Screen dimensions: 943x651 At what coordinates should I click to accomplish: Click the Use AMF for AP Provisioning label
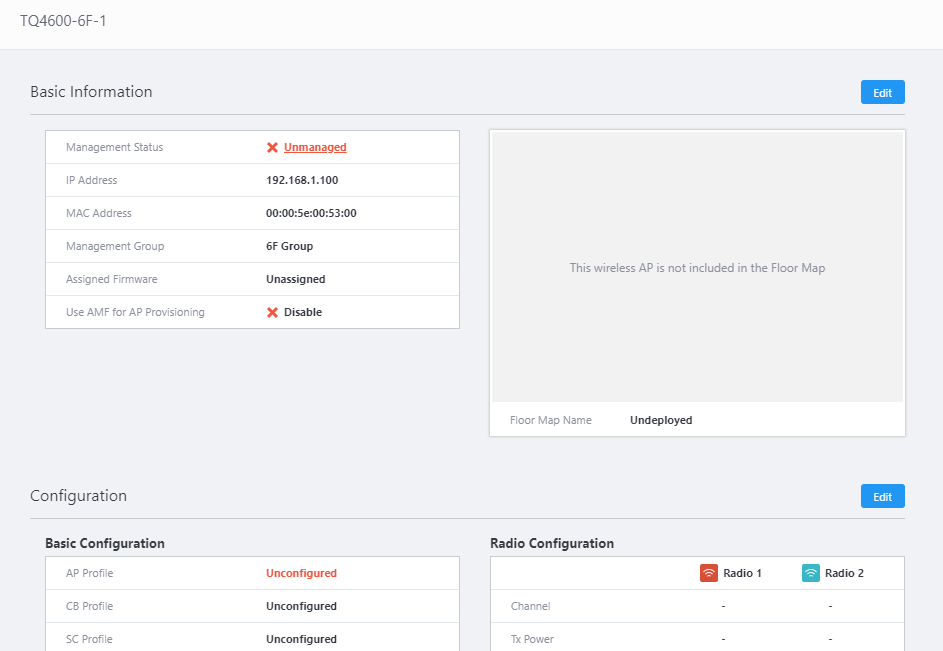(135, 312)
